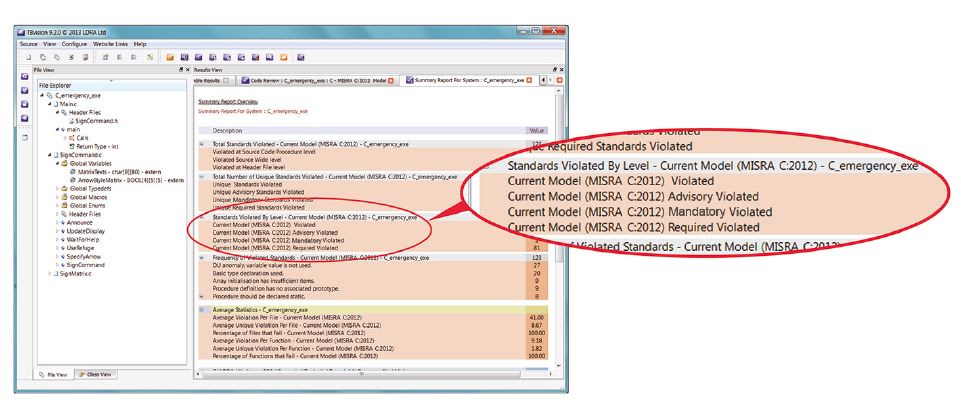The height and width of the screenshot is (409, 961).
Task: Select the SpecifyArrow function
Action: 84,257
